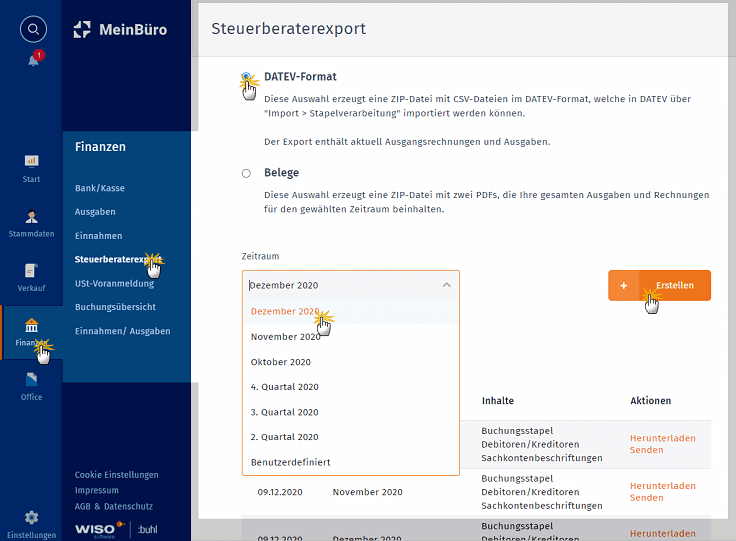Open AGB & Datenschutz link
The image size is (736, 541).
(x=114, y=506)
